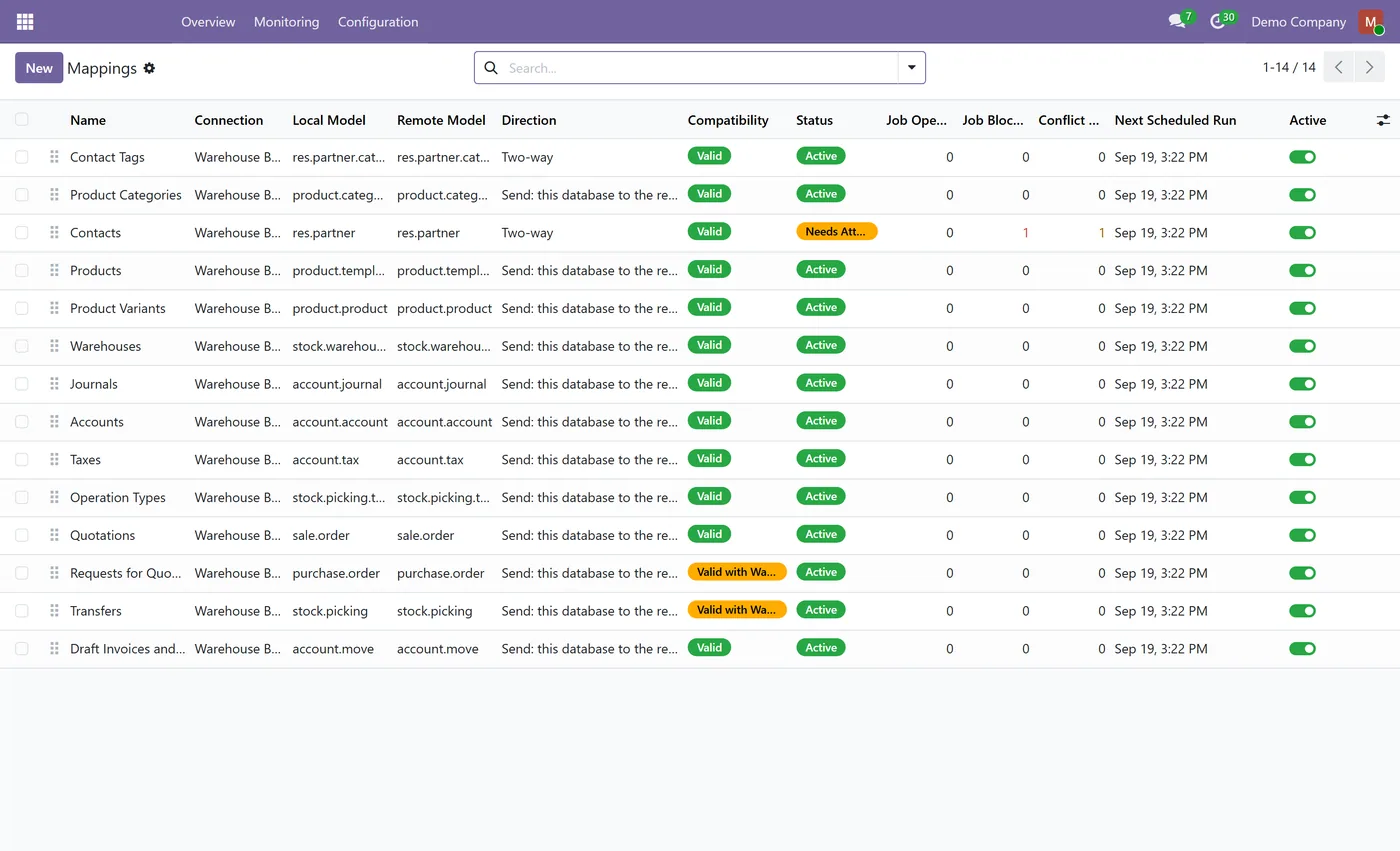1400x851 pixels.
Task: Open the activities clock icon
Action: (1217, 21)
